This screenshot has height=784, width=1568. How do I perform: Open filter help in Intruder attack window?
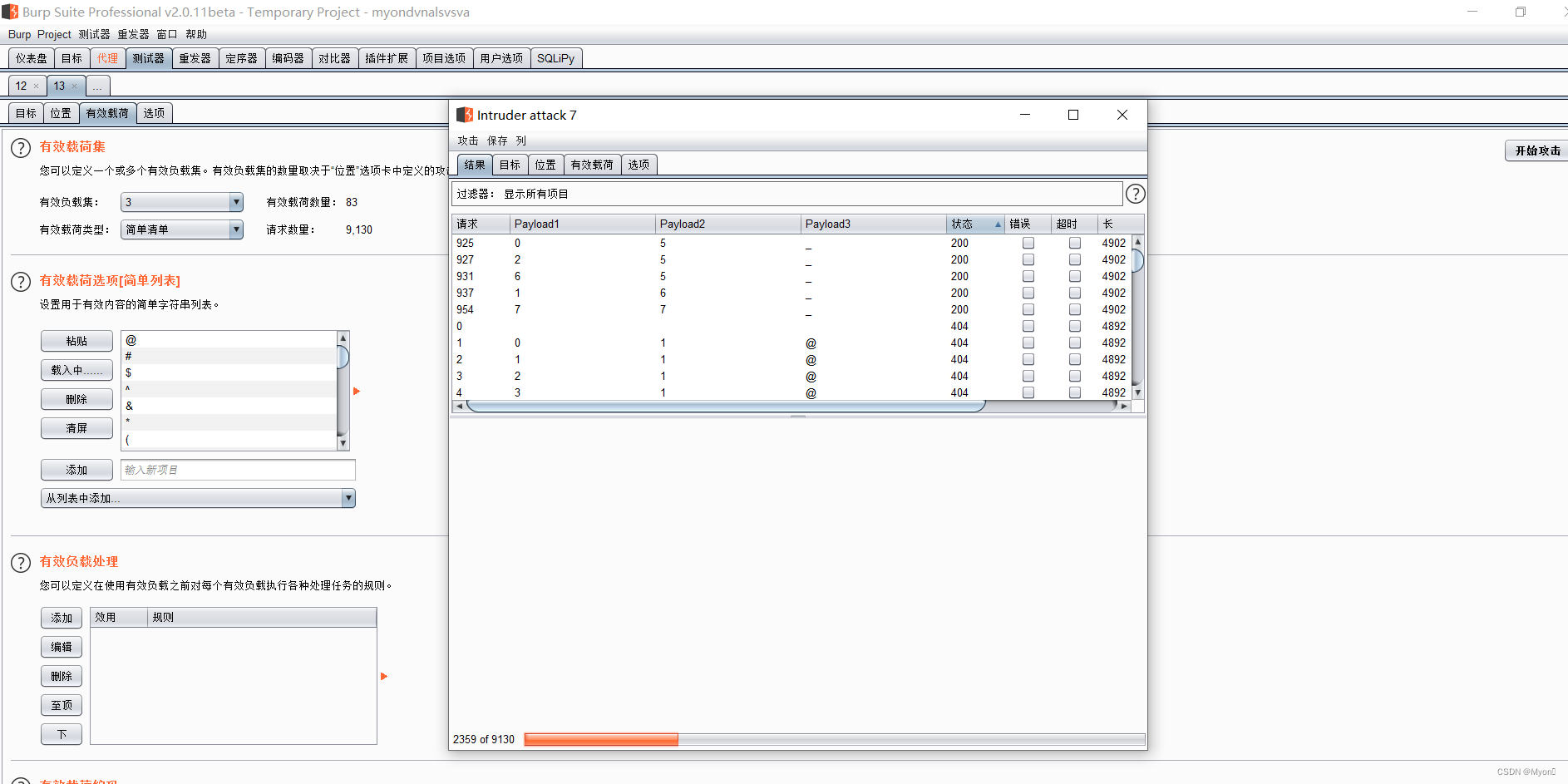click(x=1135, y=194)
